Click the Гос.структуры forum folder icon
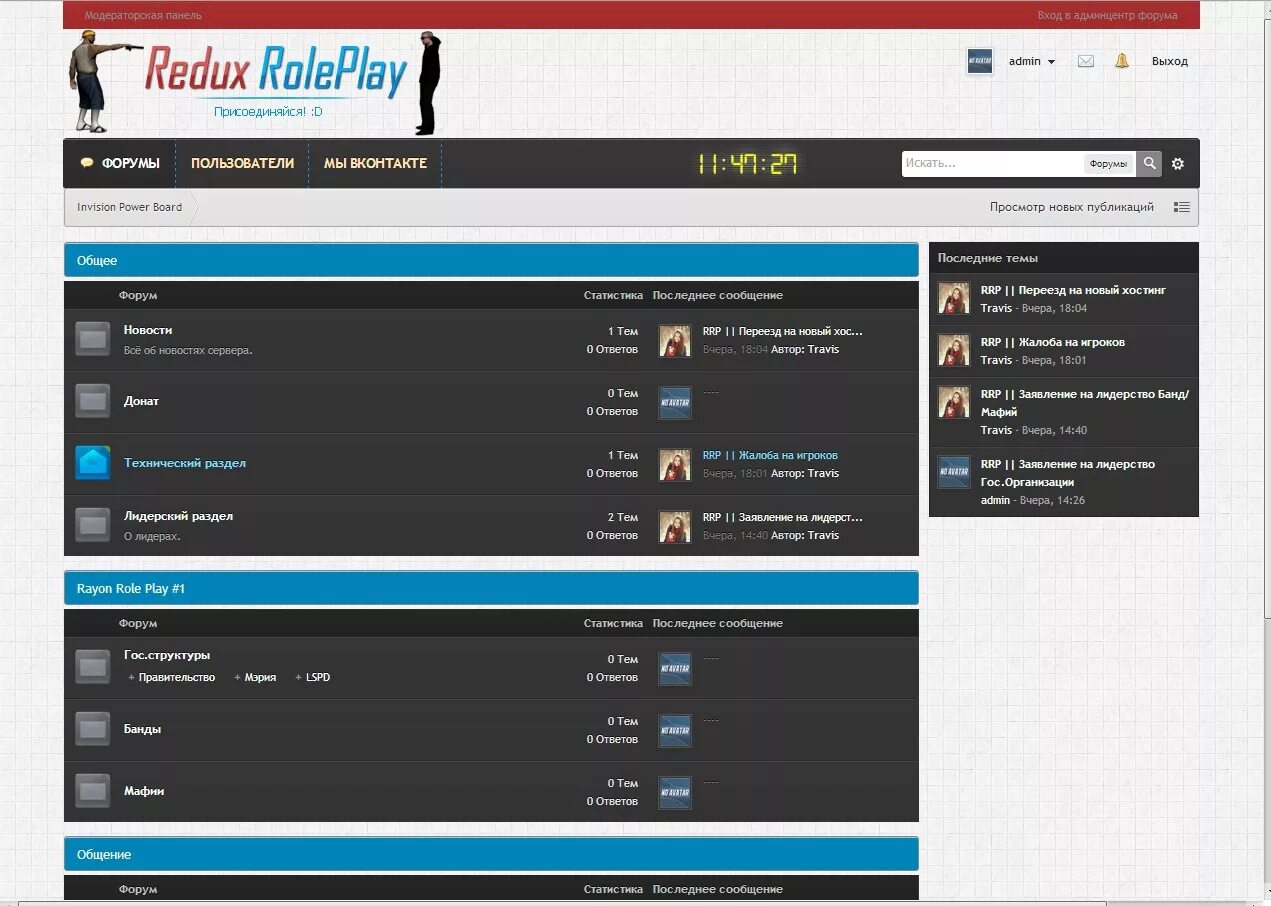This screenshot has width=1271, height=906. (93, 667)
